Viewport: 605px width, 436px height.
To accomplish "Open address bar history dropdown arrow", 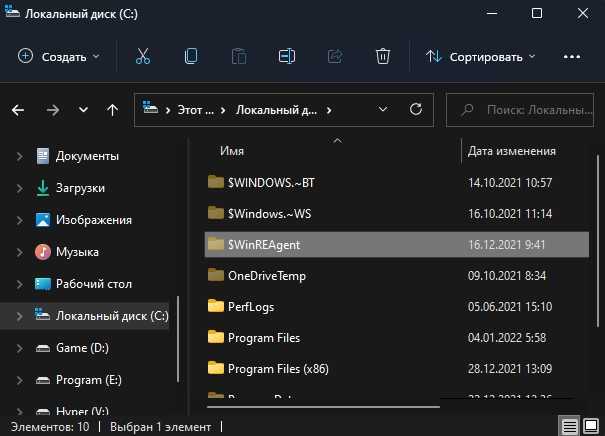I will [382, 110].
